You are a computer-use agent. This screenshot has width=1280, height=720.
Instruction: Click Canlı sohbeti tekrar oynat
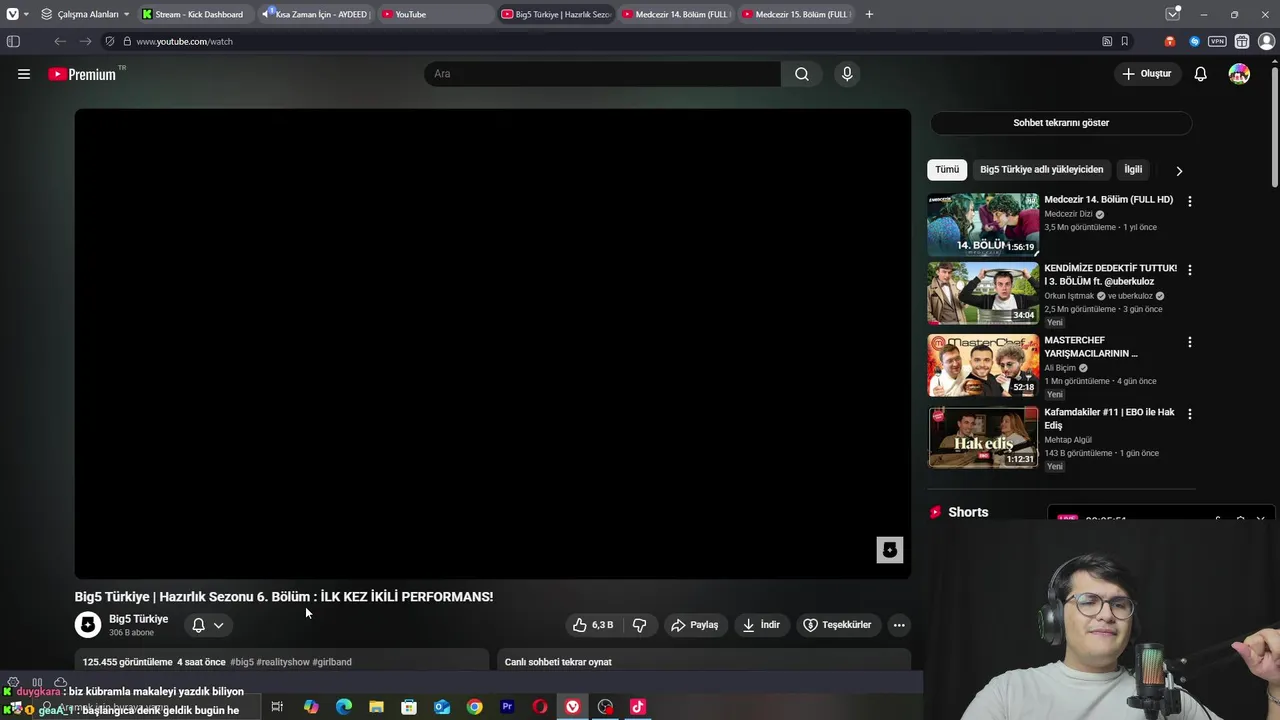(x=558, y=662)
